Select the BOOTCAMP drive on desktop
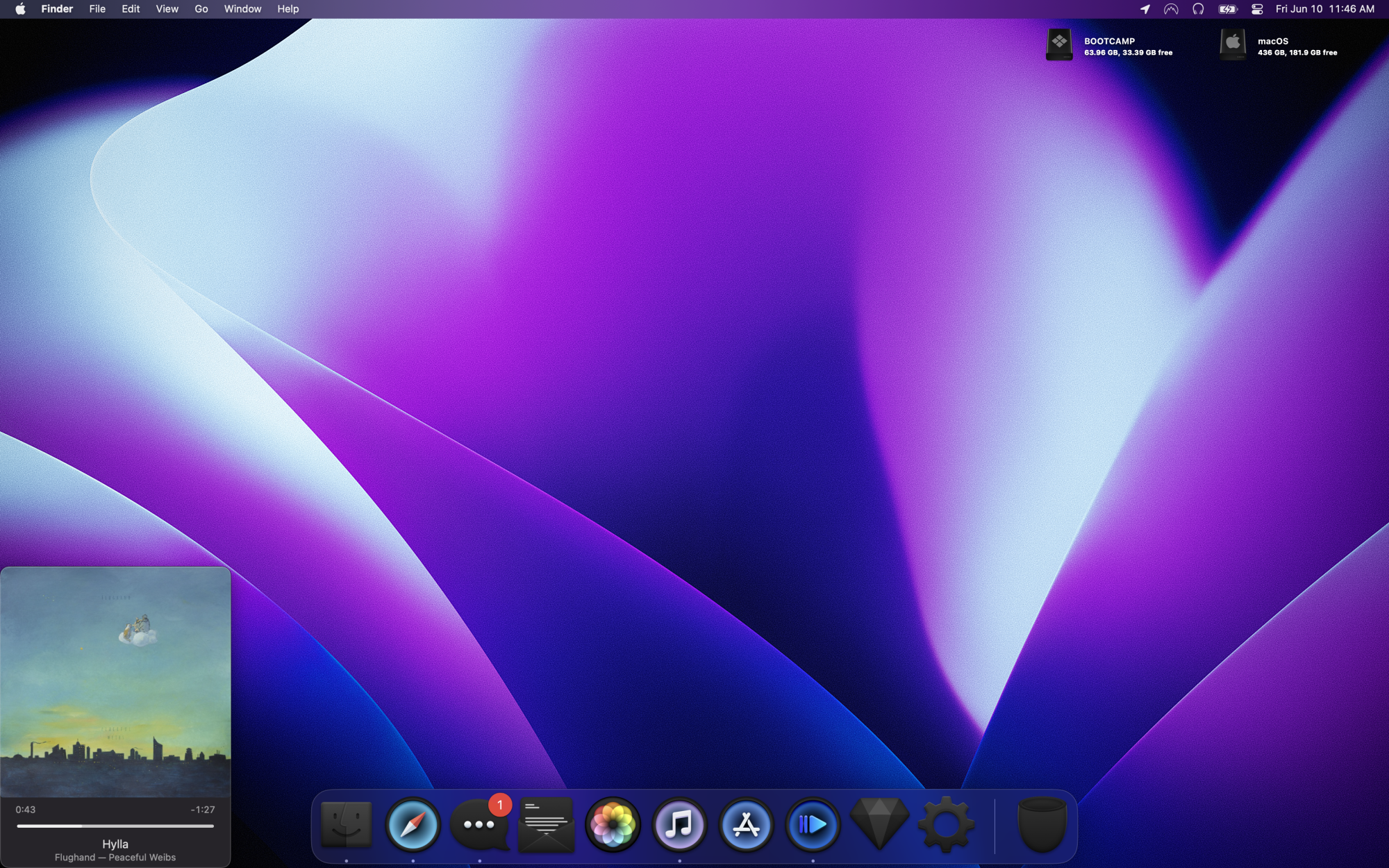The height and width of the screenshot is (868, 1389). point(1059,45)
